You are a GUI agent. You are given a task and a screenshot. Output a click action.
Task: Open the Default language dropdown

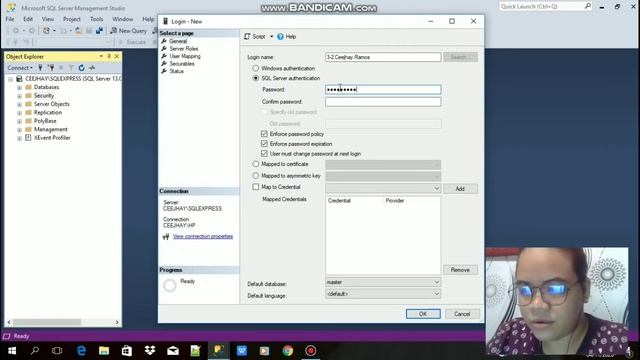[436, 294]
